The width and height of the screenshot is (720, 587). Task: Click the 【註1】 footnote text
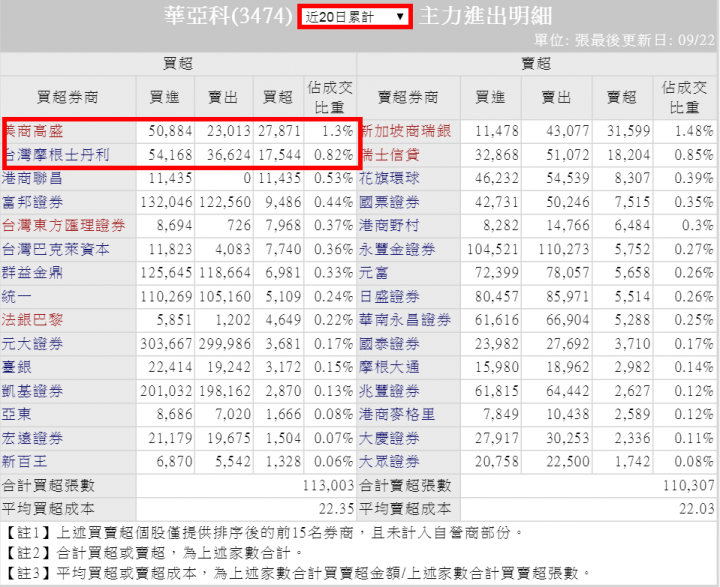click(264, 533)
